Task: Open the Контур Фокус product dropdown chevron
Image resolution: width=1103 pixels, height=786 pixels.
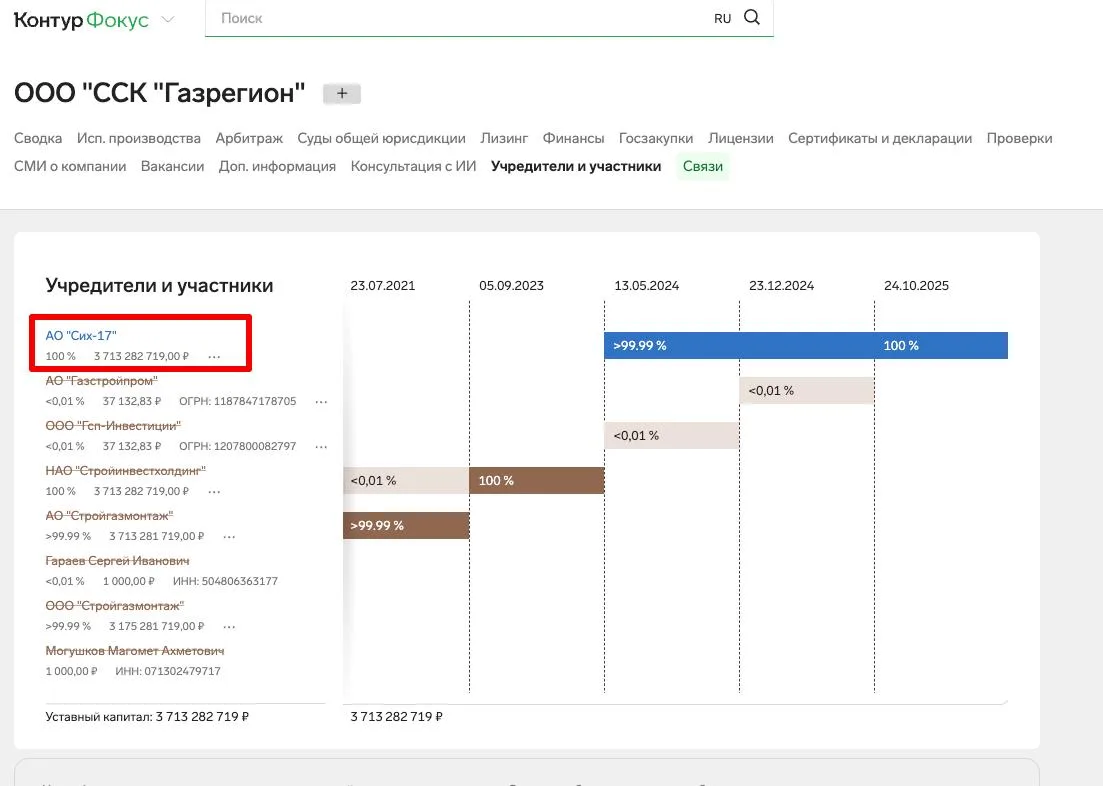Action: click(x=168, y=20)
